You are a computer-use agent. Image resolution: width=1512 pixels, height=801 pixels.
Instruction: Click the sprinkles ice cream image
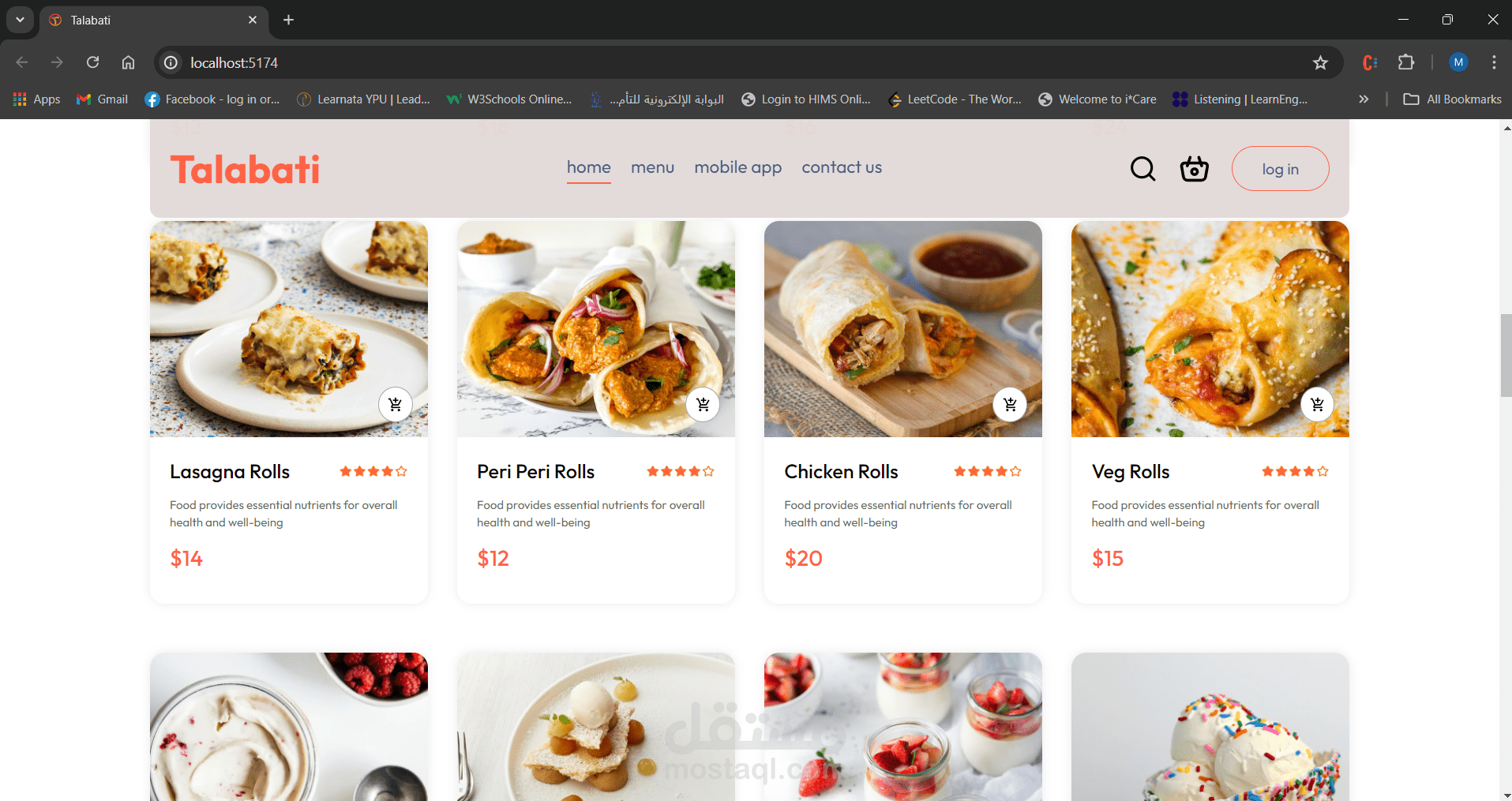click(1210, 727)
